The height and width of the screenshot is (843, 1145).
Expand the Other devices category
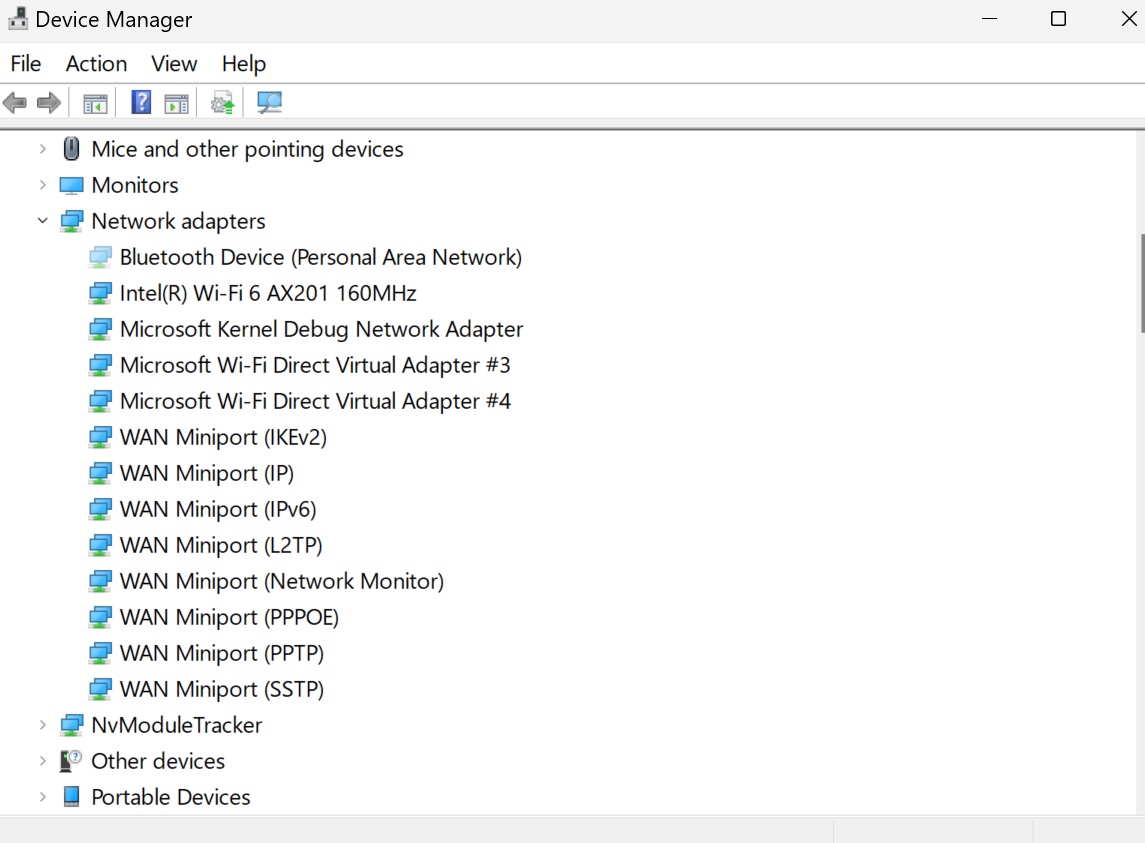pos(42,760)
